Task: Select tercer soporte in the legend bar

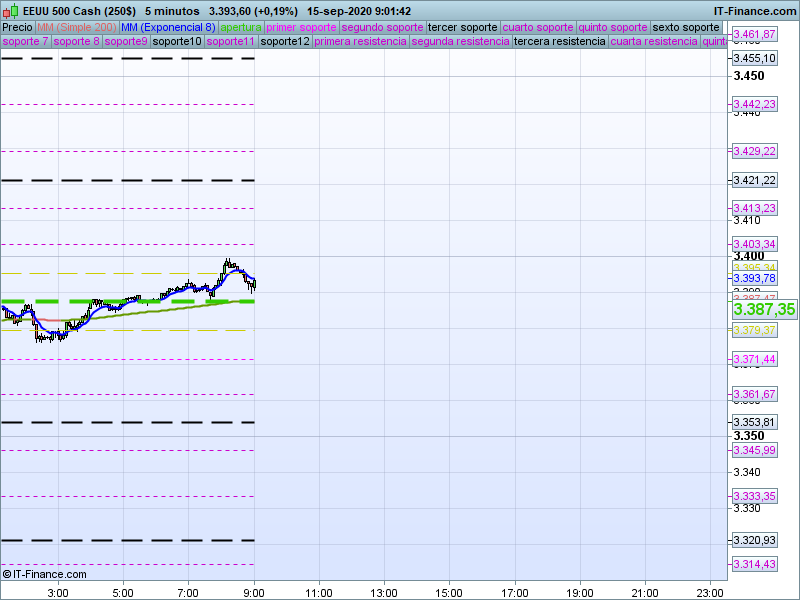Action: [462, 27]
